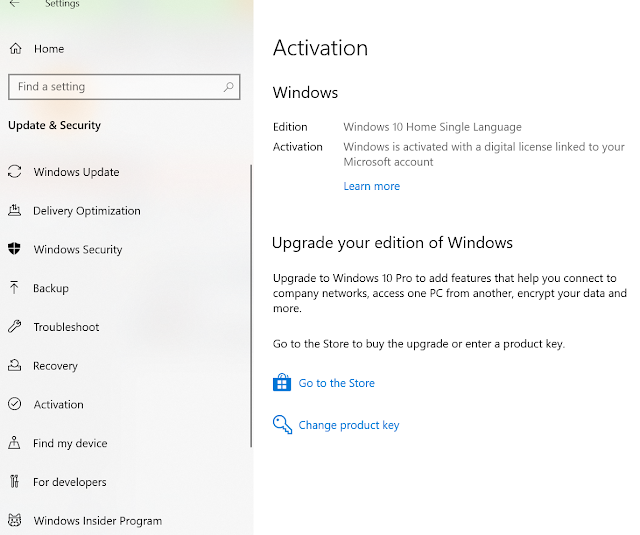This screenshot has height=535, width=640.
Task: Click the Windows Insider Program cat icon
Action: tap(15, 520)
